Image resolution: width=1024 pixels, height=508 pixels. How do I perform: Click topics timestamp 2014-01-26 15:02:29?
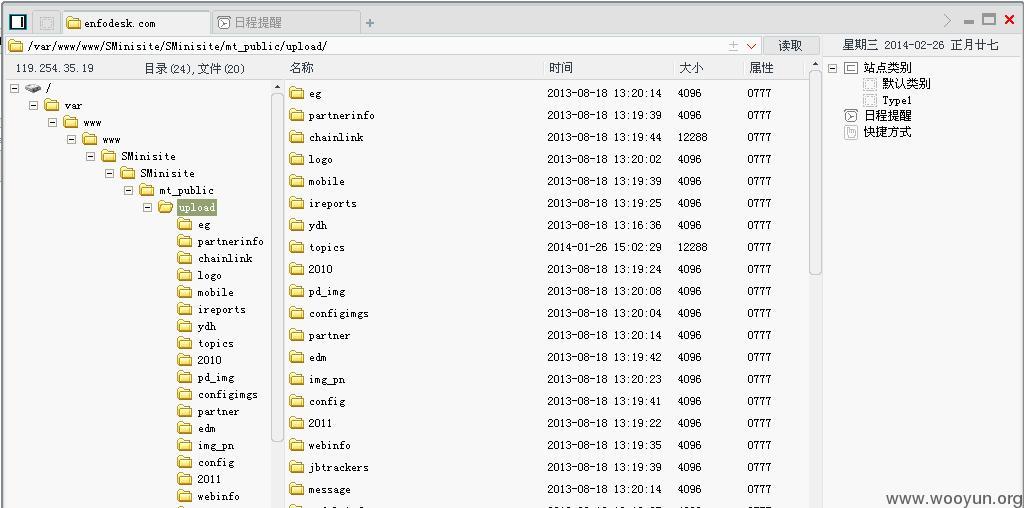[x=604, y=247]
